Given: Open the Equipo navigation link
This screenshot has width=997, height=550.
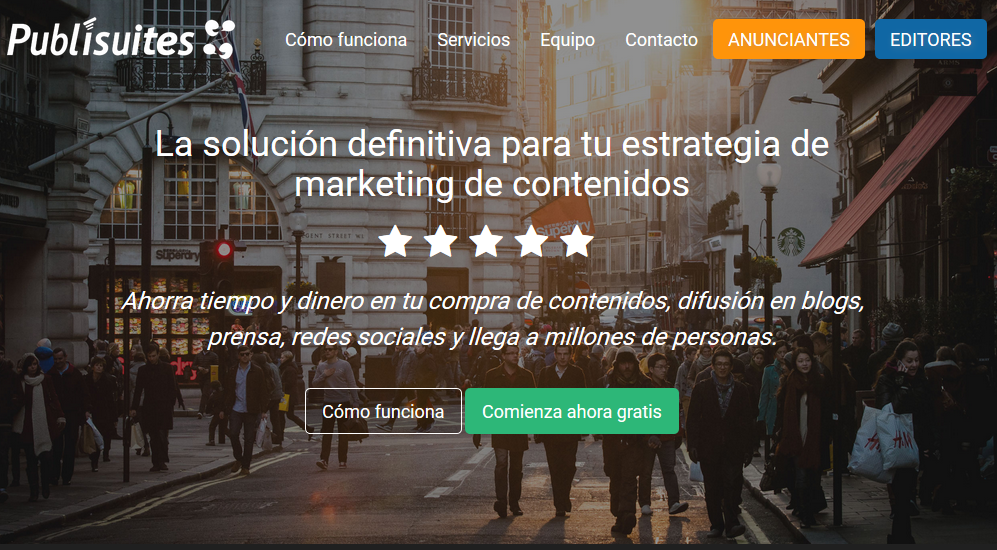Looking at the screenshot, I should (x=568, y=39).
